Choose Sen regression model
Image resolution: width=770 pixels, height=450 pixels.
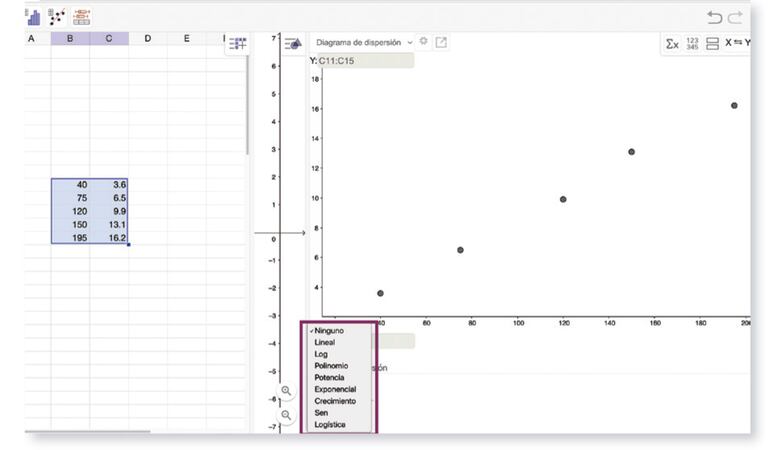[338, 413]
